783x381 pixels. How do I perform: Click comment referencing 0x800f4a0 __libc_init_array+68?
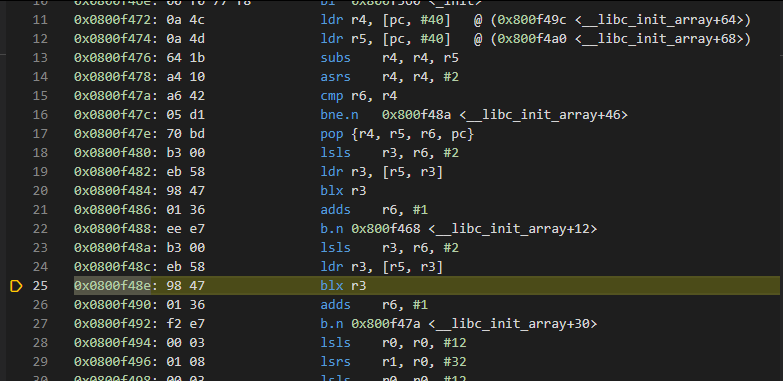pyautogui.click(x=612, y=39)
